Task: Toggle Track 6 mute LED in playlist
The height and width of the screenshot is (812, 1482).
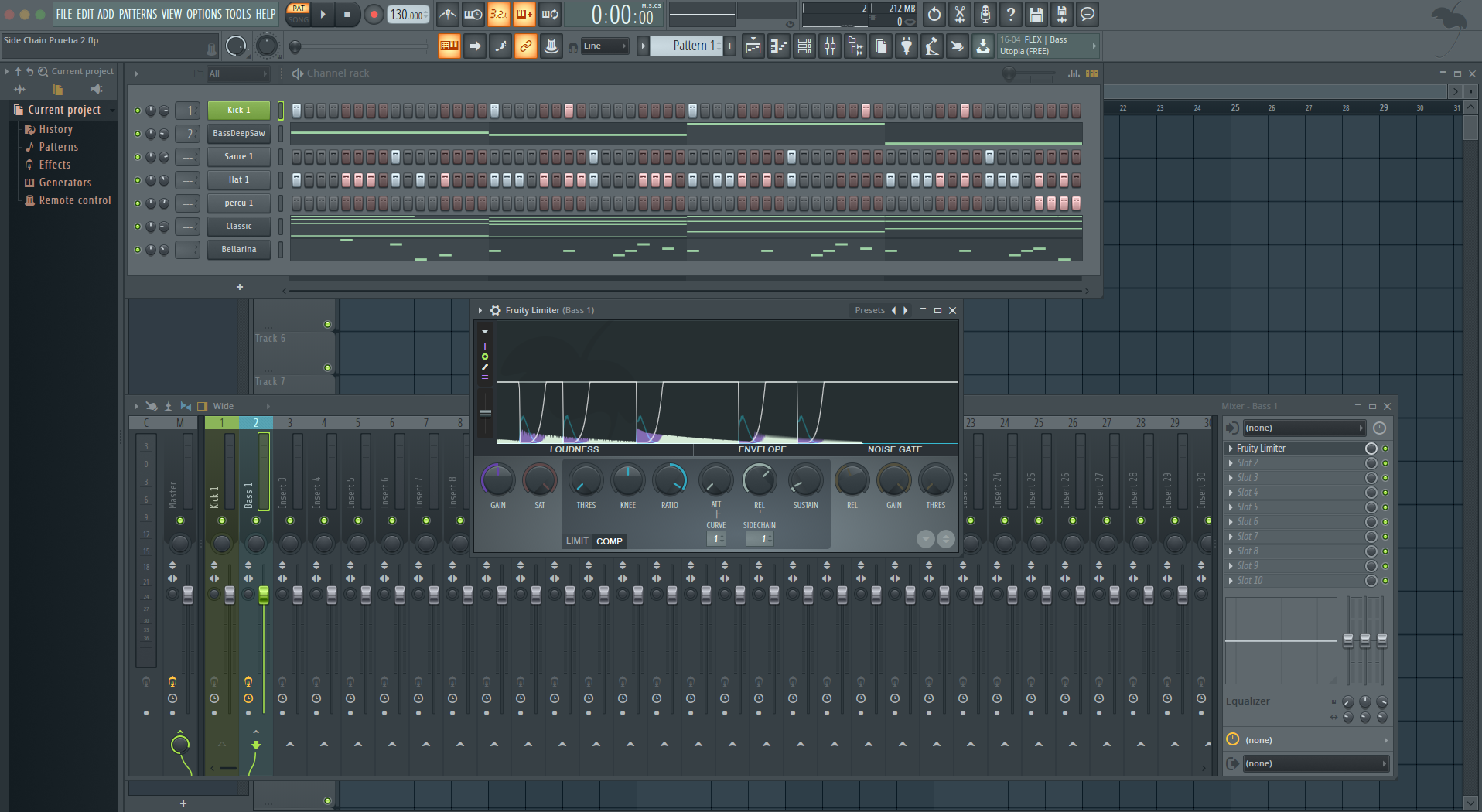Action: click(x=327, y=325)
